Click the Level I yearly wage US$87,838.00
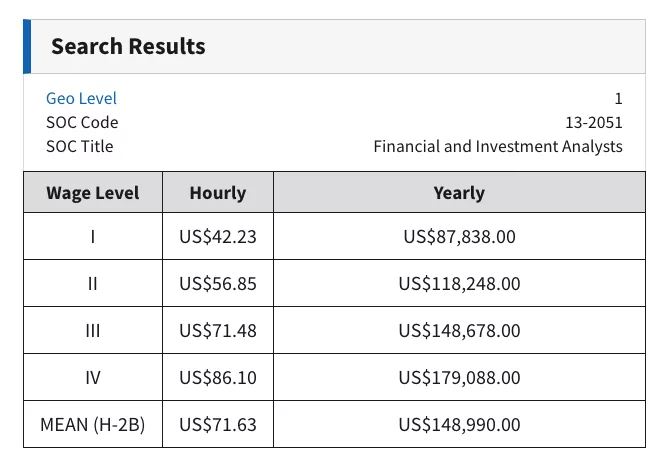Screen dimensions: 660x455 [459, 237]
